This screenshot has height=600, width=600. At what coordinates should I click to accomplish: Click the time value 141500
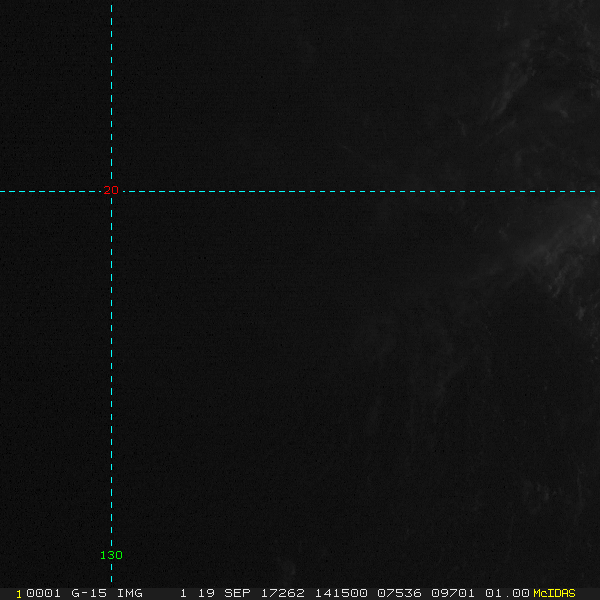click(341, 593)
